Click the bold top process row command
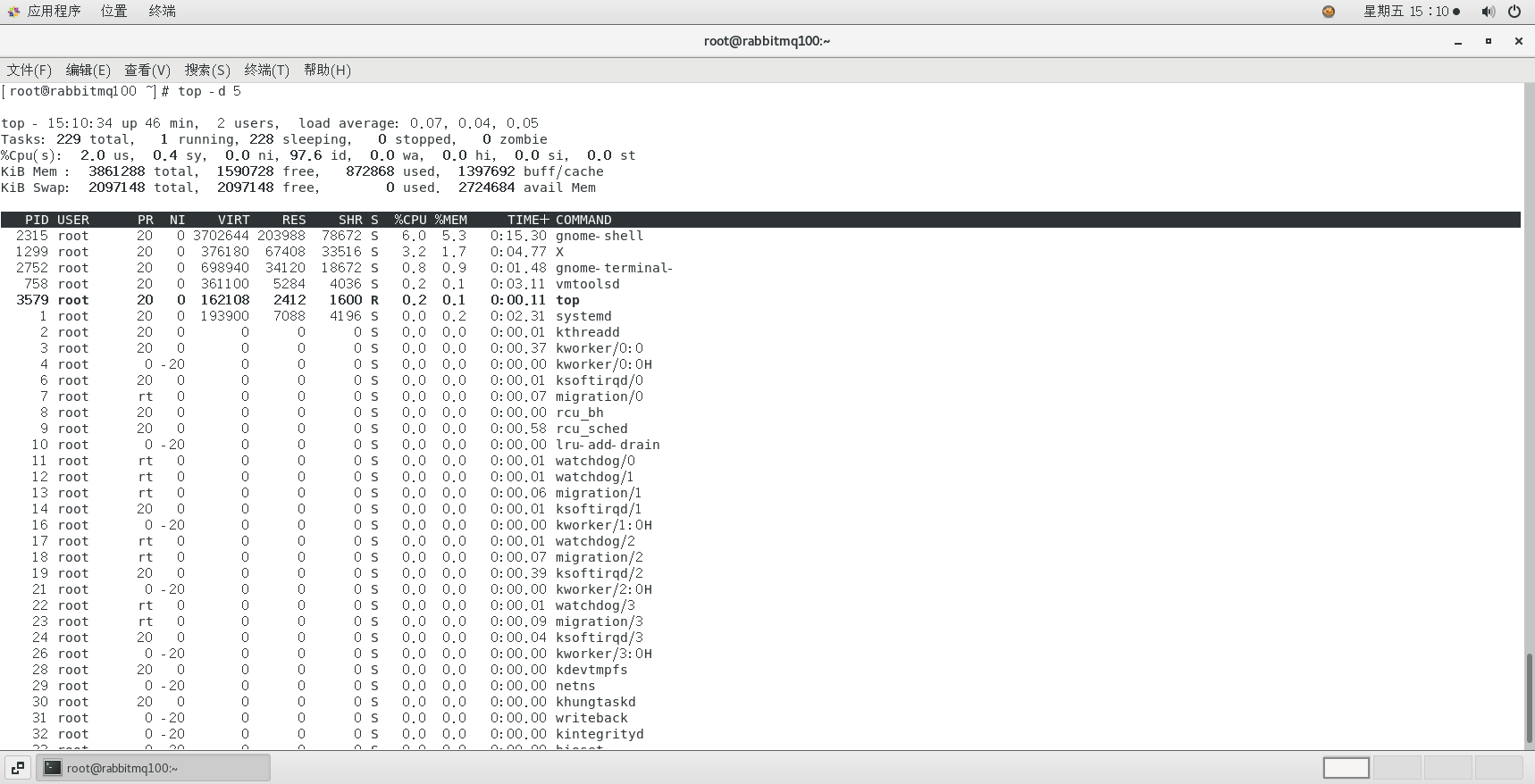Image resolution: width=1535 pixels, height=784 pixels. pyautogui.click(x=567, y=300)
